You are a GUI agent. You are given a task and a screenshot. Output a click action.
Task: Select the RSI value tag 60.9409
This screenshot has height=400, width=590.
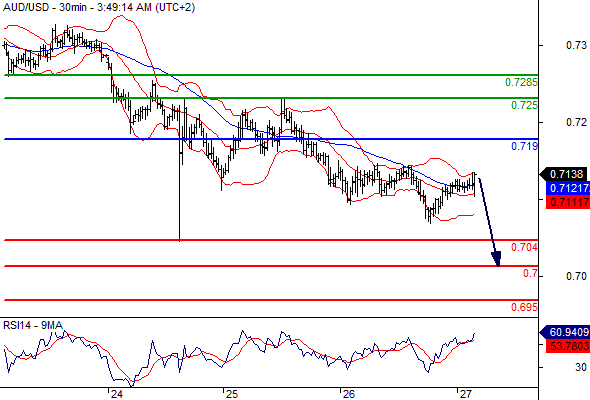tap(564, 332)
